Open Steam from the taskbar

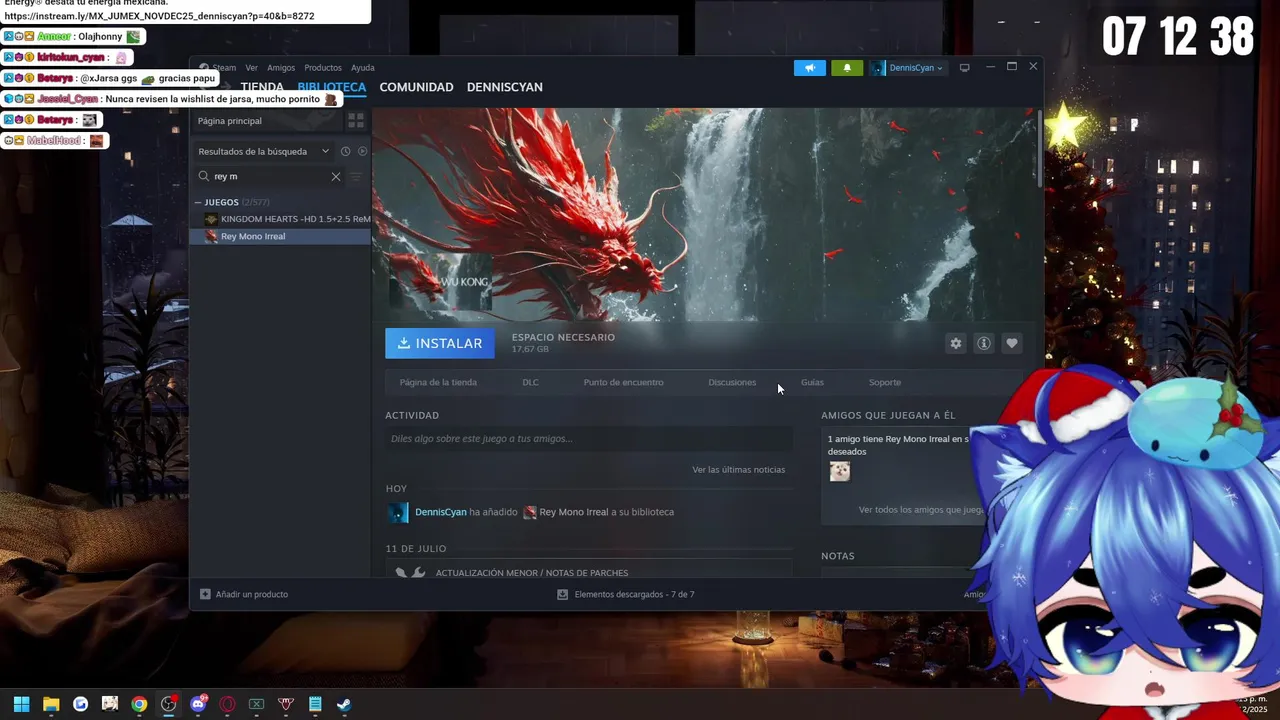pyautogui.click(x=344, y=704)
